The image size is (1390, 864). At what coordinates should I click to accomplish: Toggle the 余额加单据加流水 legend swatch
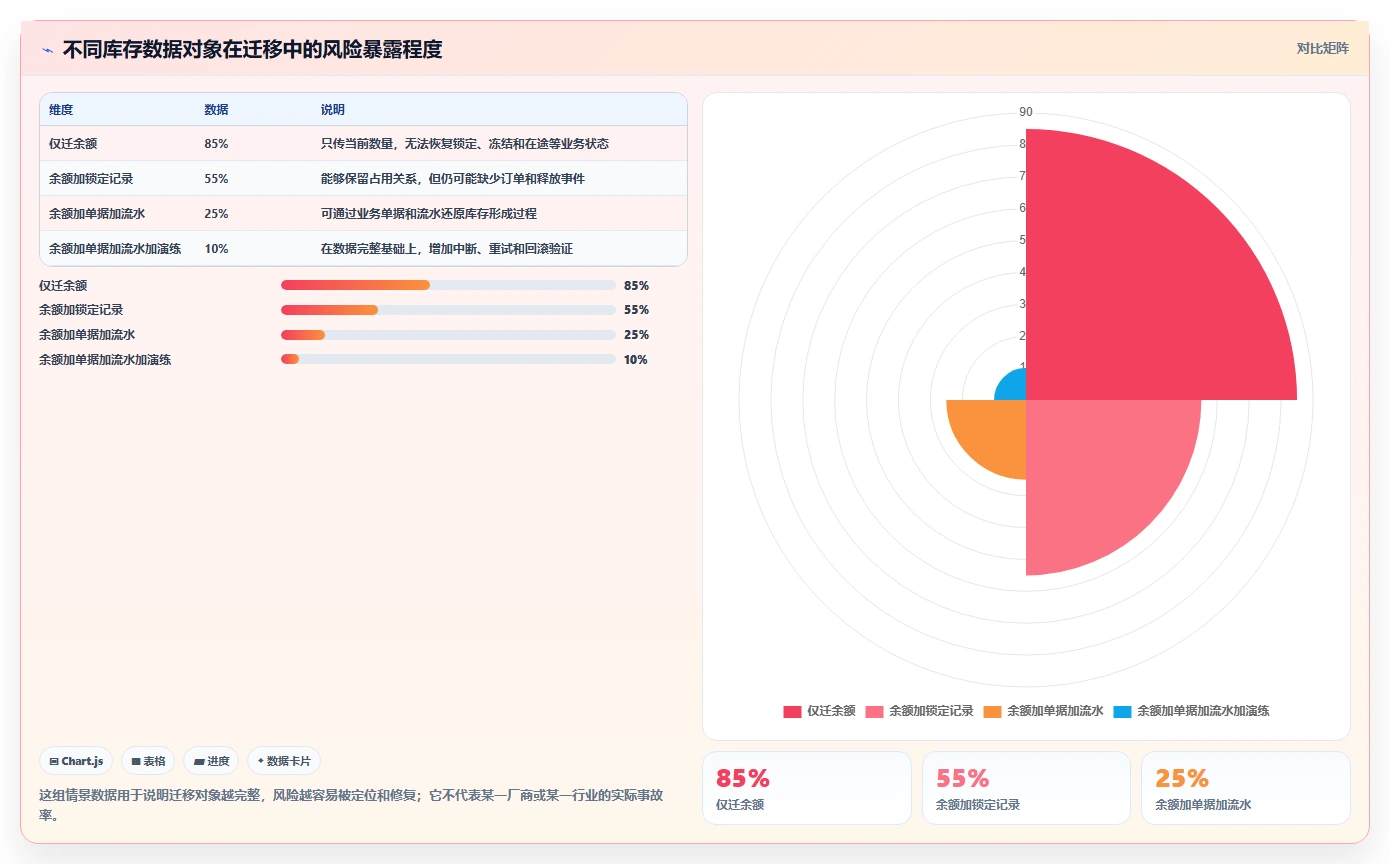click(992, 711)
